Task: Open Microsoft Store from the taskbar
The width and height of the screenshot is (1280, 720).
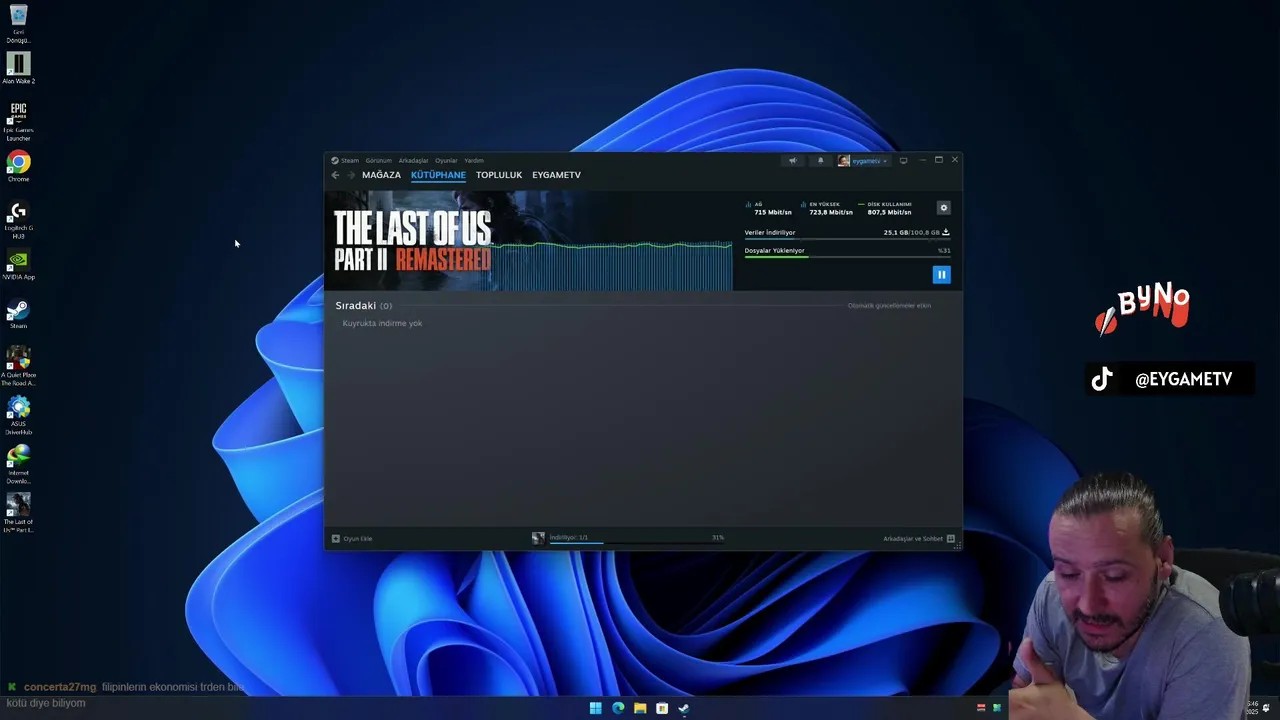Action: pos(662,708)
